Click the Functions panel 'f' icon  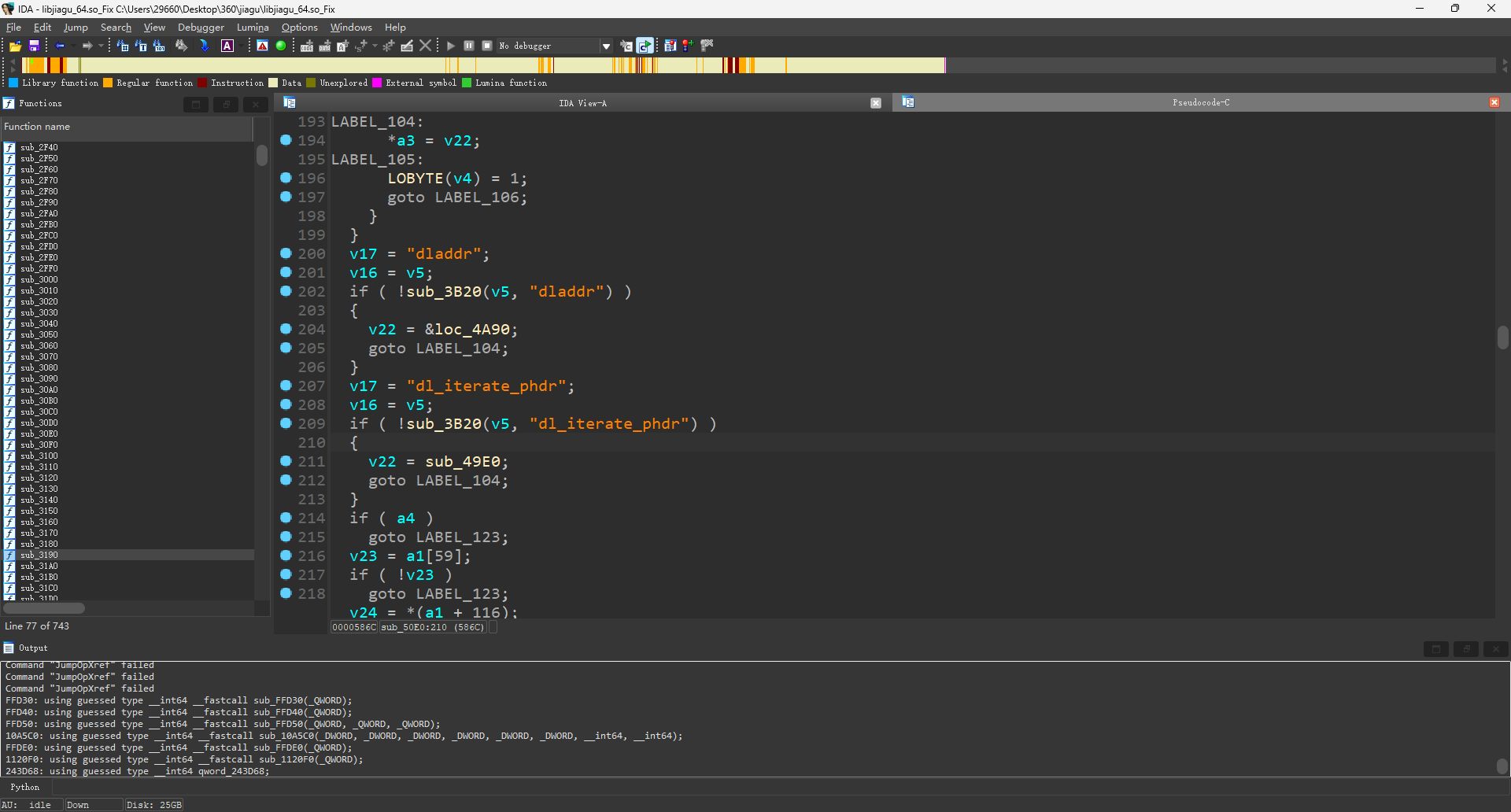9,103
